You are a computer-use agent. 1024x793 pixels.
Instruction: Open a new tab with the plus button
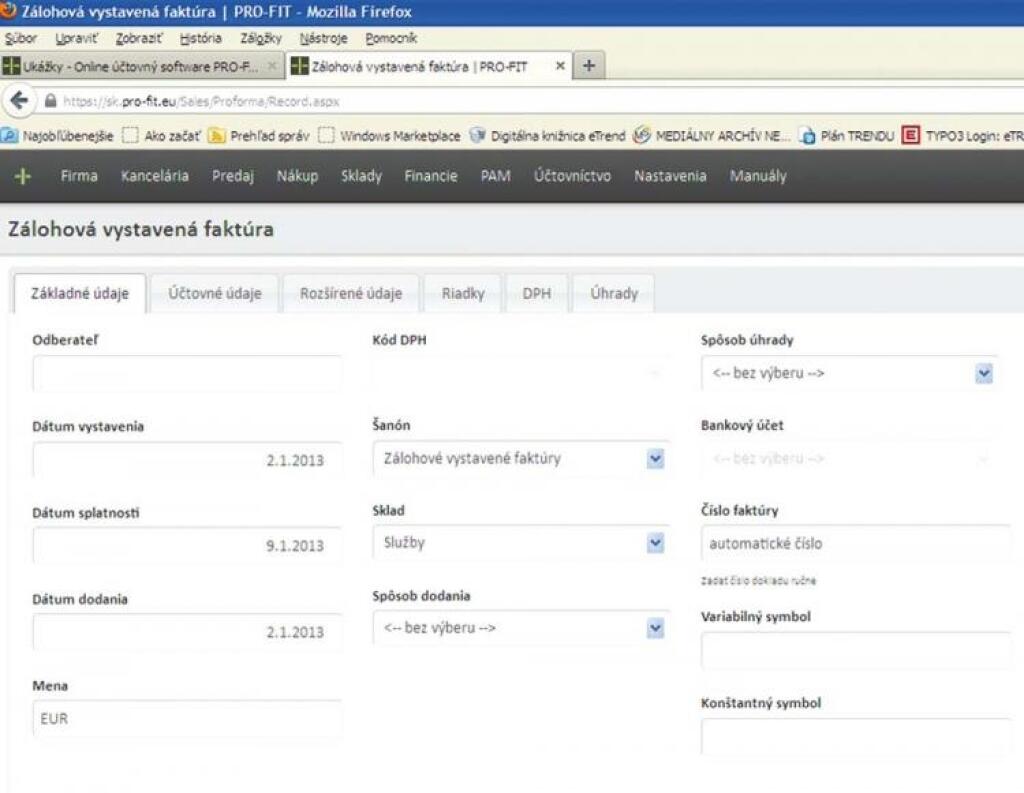click(x=588, y=65)
